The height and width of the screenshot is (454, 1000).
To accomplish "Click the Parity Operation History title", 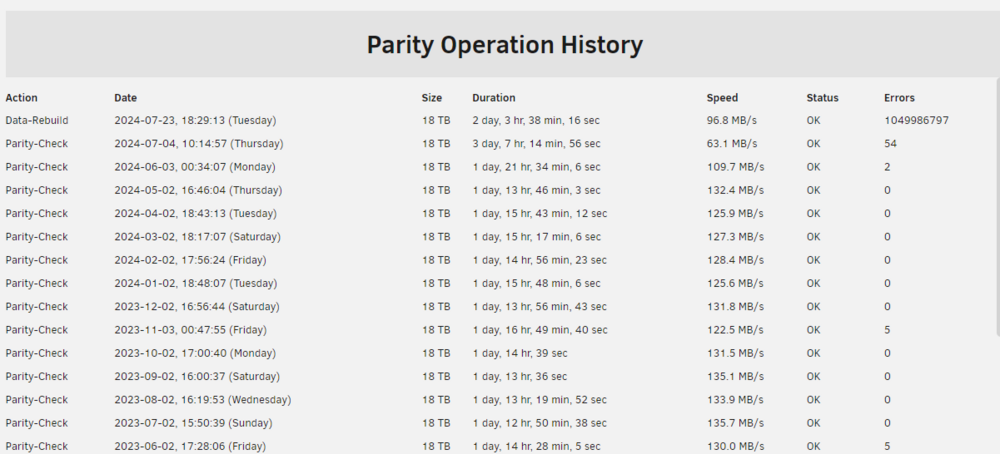I will (x=504, y=45).
